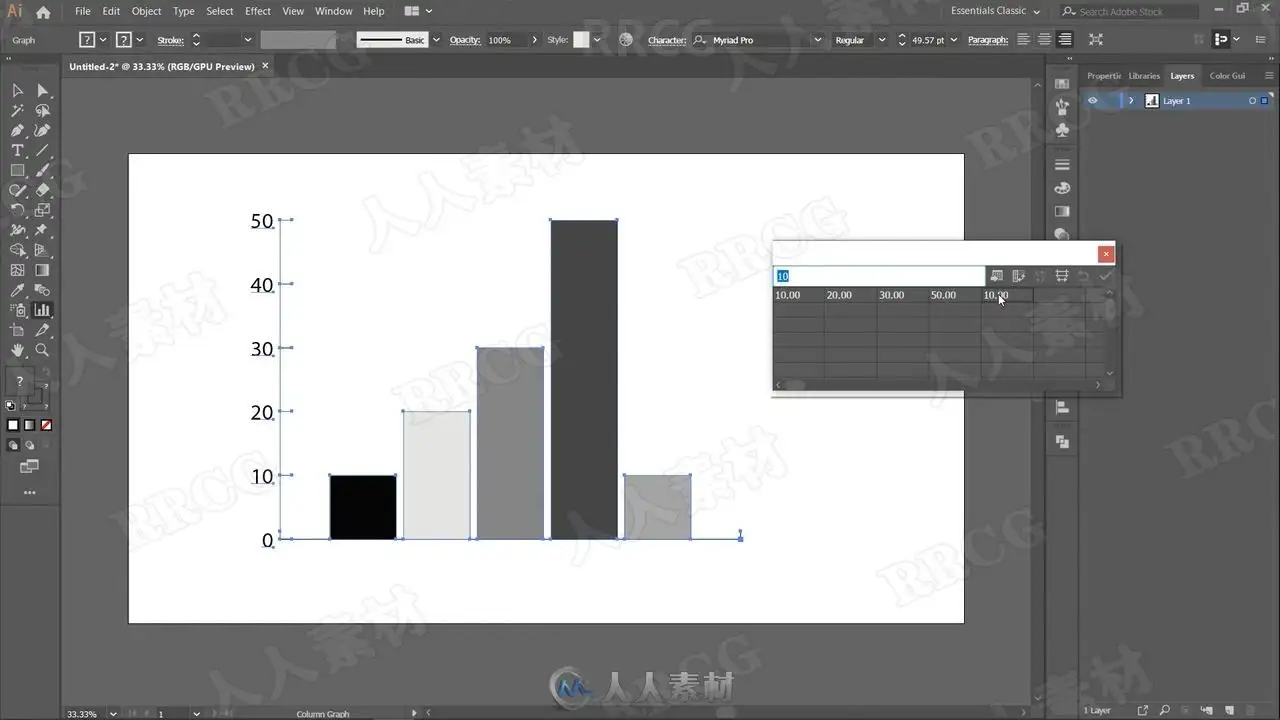Align paragraph center

click(1044, 40)
